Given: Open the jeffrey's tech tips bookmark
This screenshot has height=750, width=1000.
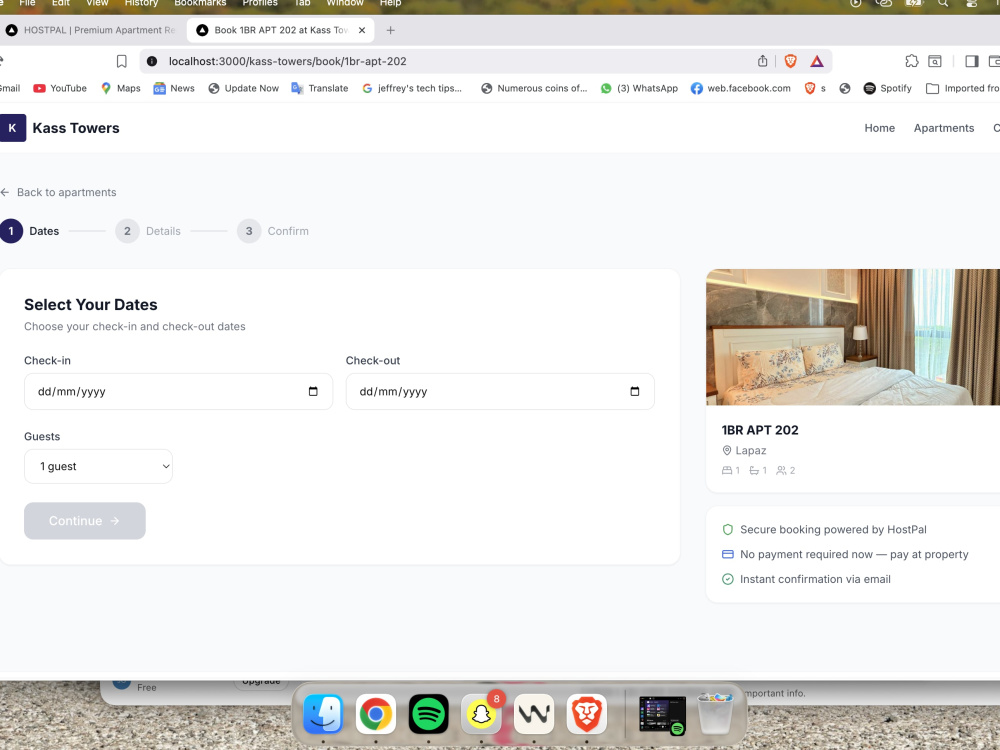Looking at the screenshot, I should (x=412, y=88).
